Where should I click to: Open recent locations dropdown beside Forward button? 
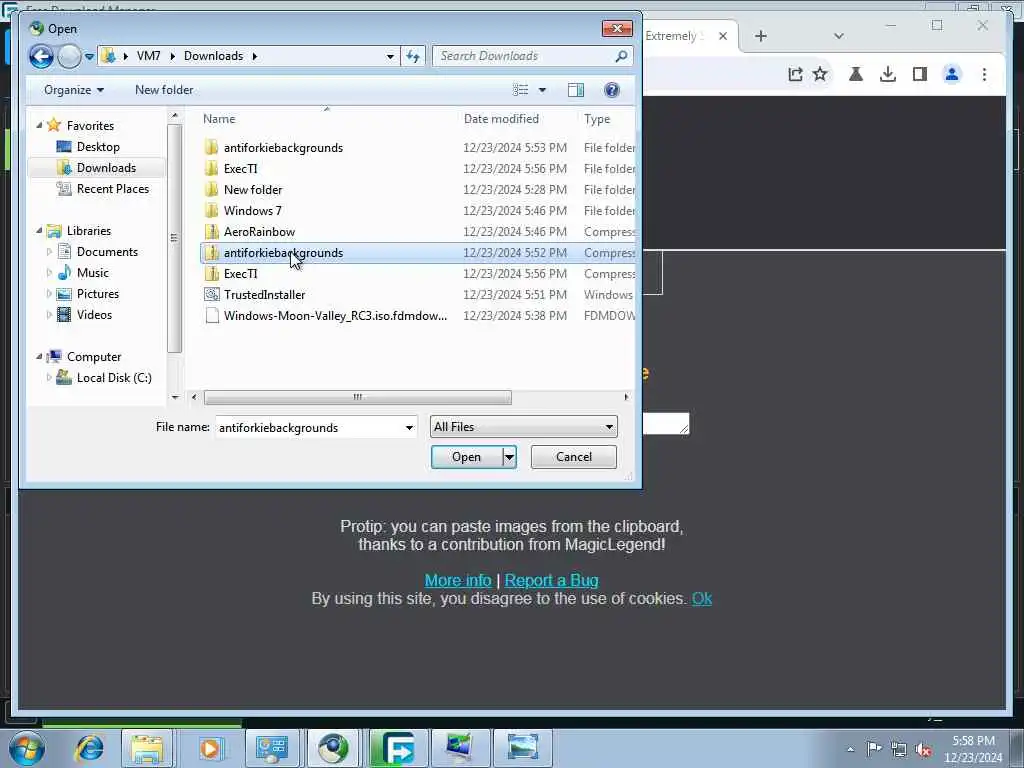pyautogui.click(x=89, y=57)
